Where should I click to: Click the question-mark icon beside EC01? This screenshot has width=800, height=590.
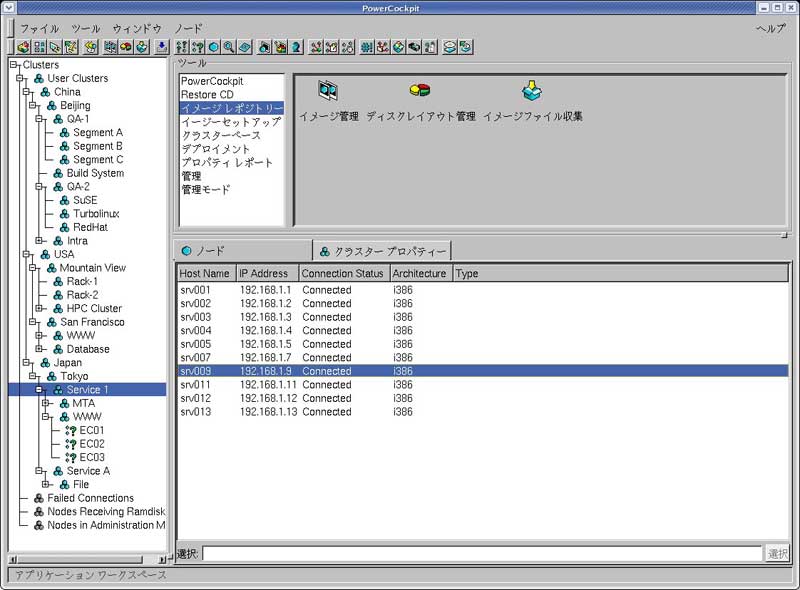tap(71, 430)
